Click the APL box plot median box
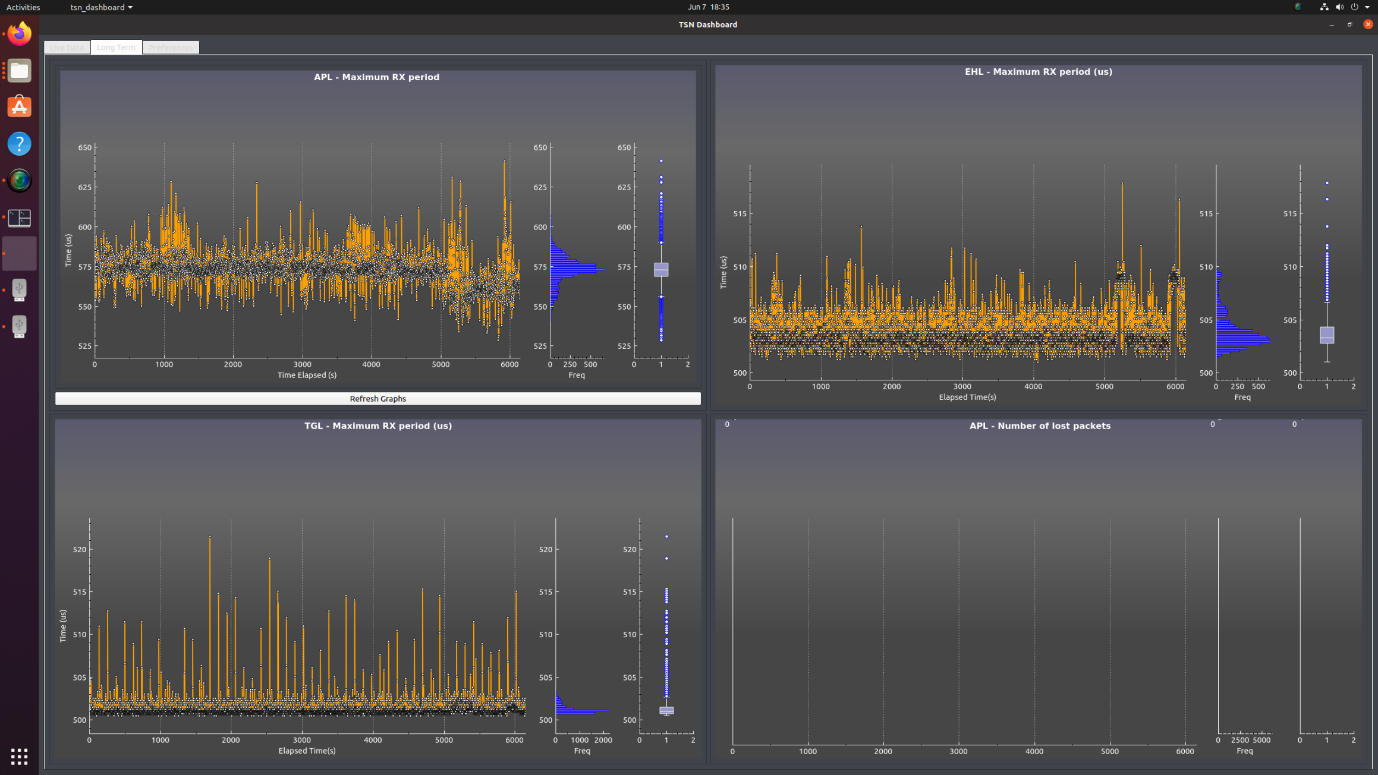1378x775 pixels. (x=661, y=270)
